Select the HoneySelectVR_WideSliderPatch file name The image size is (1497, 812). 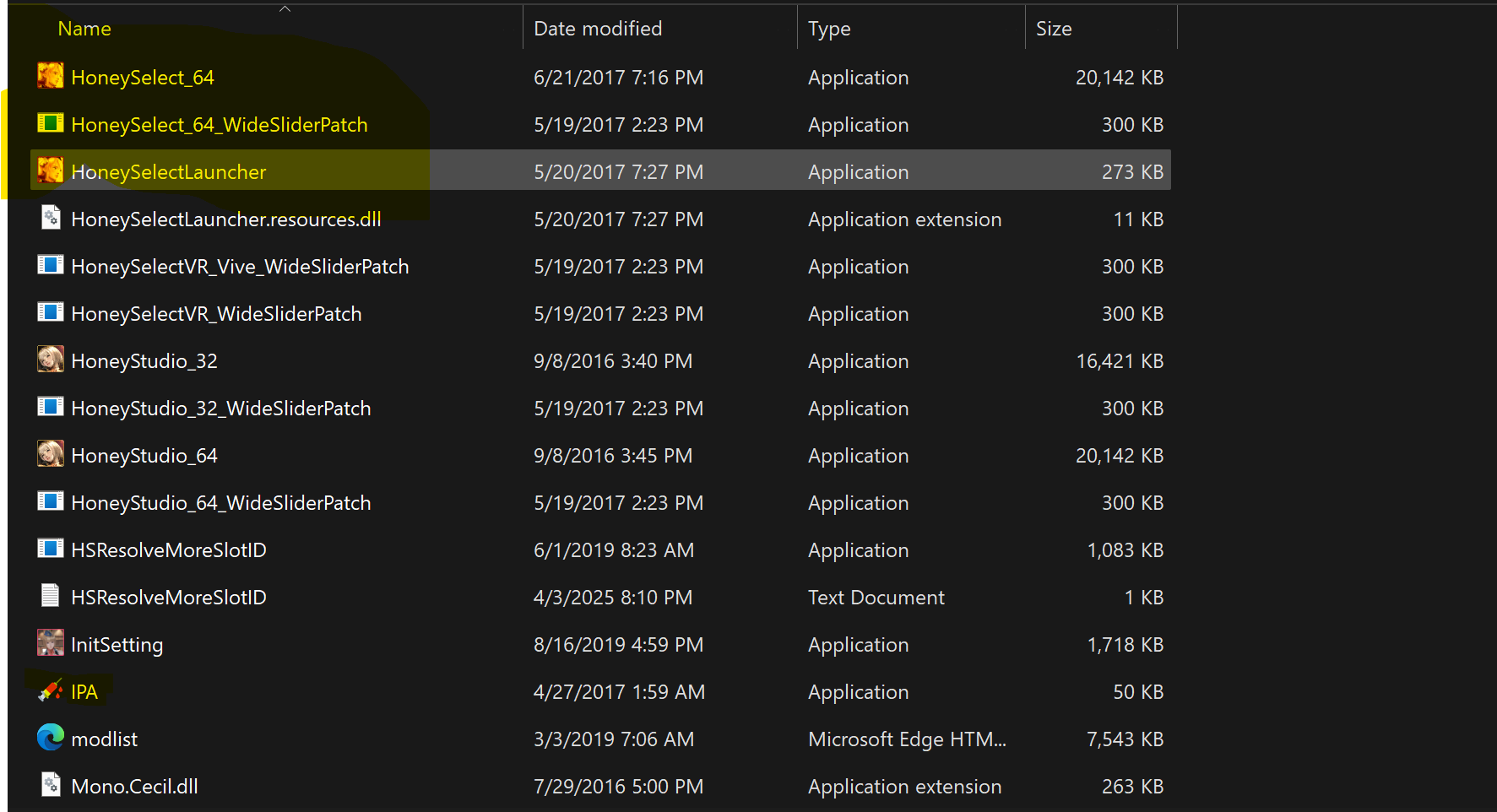tap(216, 314)
